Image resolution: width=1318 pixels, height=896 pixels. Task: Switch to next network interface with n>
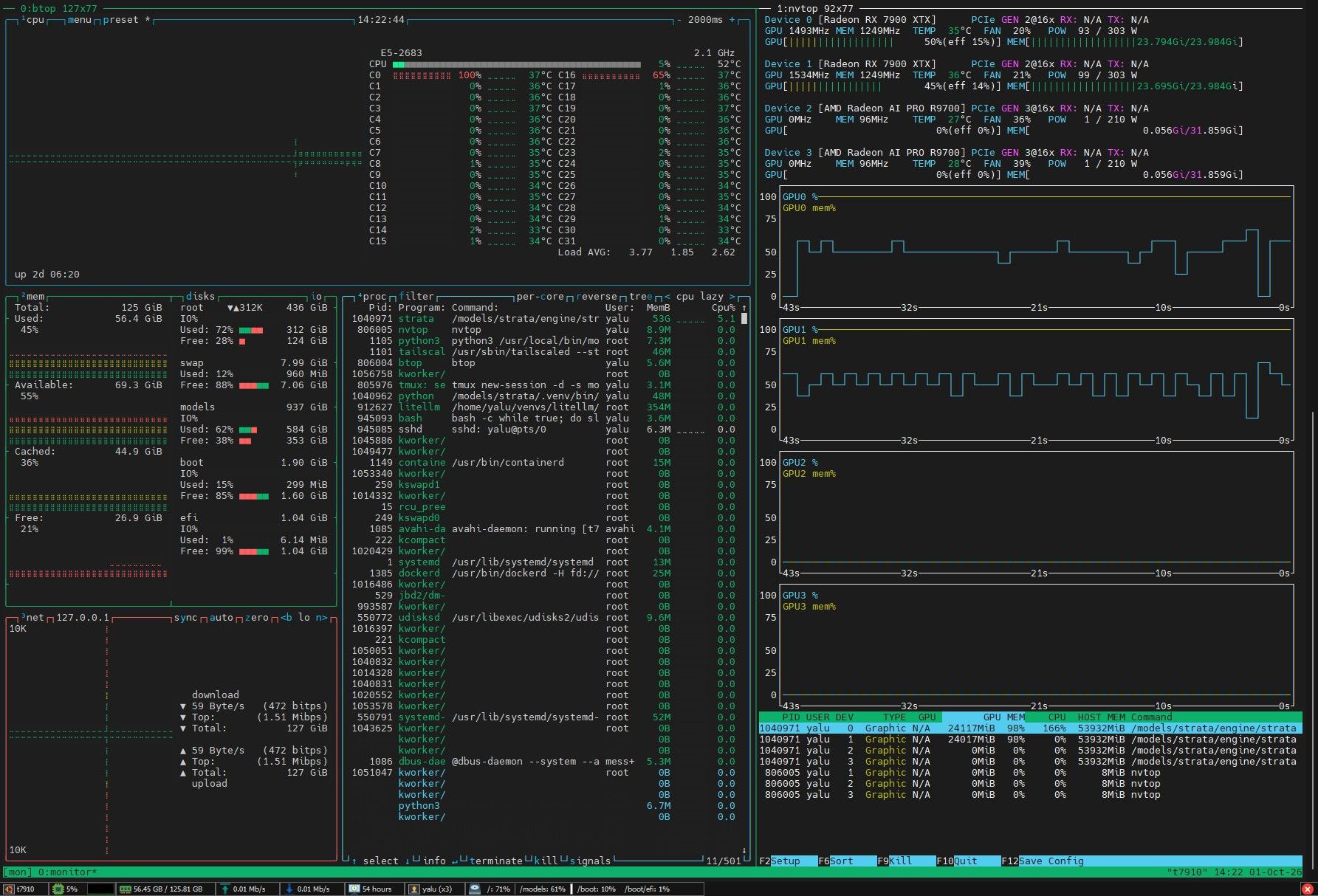[322, 617]
